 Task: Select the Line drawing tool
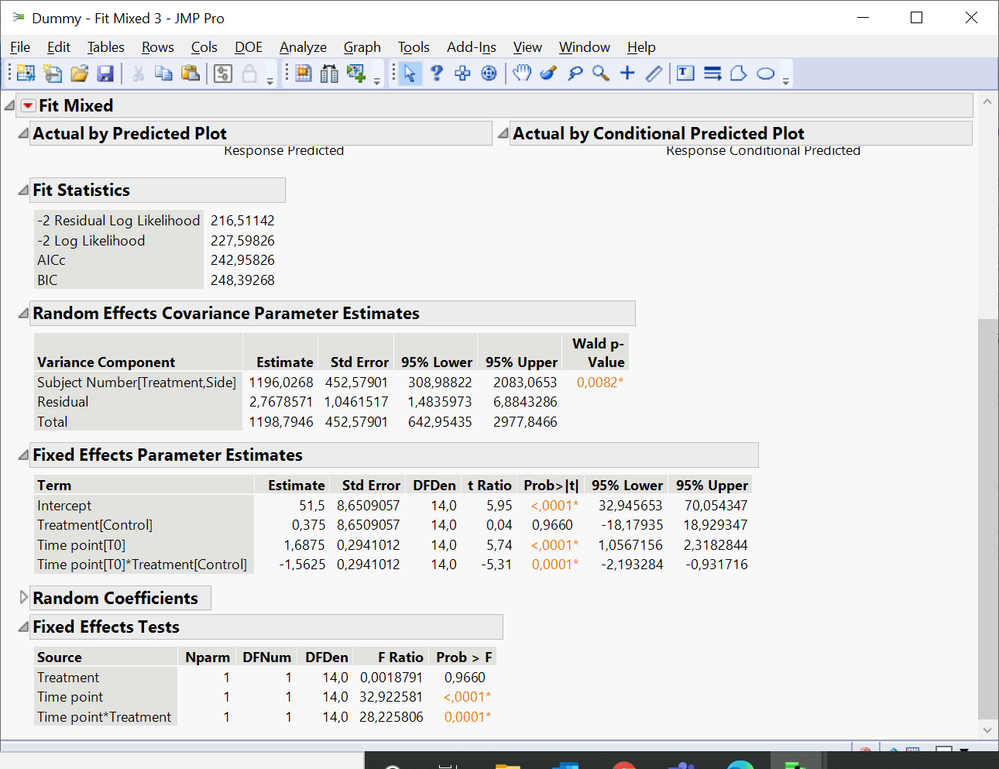click(x=654, y=73)
